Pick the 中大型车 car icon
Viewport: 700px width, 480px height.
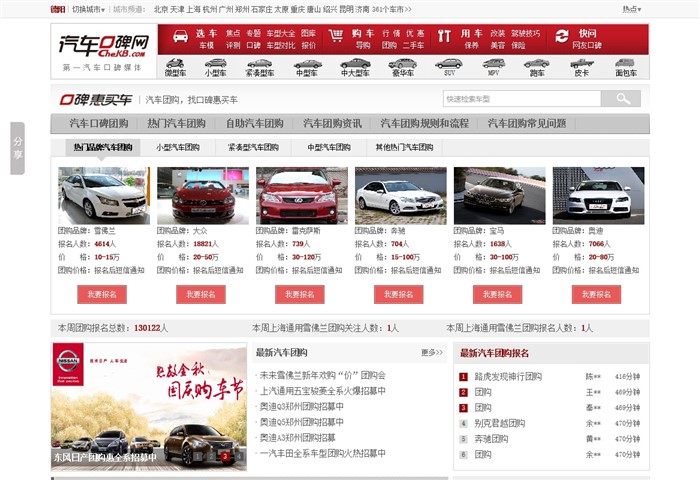355,63
